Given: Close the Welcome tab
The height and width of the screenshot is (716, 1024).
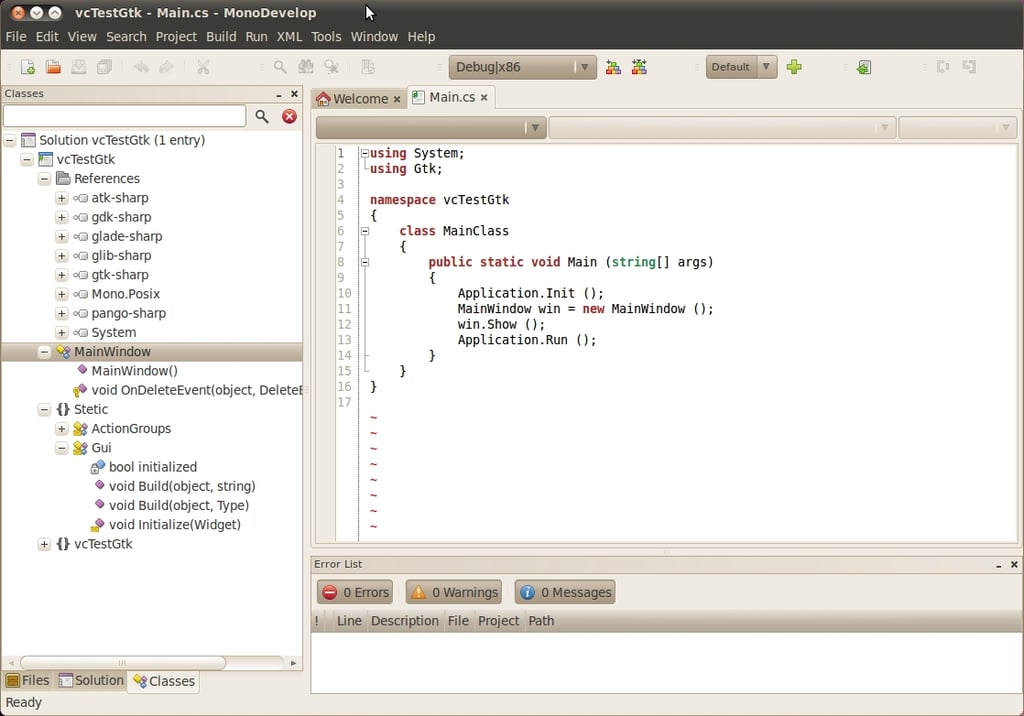Looking at the screenshot, I should 396,99.
